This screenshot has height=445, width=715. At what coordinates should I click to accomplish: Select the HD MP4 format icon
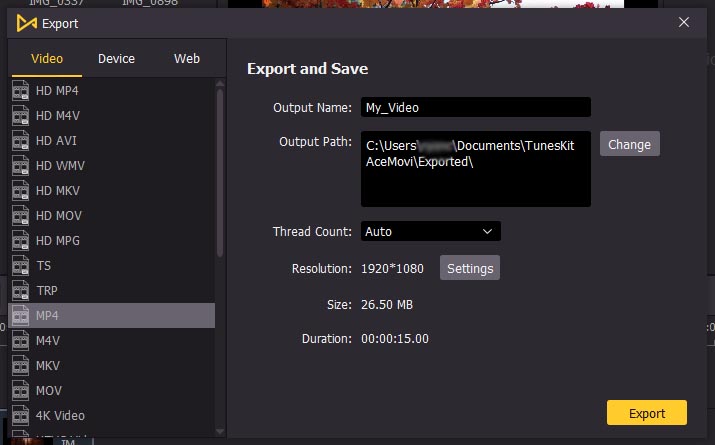(x=21, y=91)
